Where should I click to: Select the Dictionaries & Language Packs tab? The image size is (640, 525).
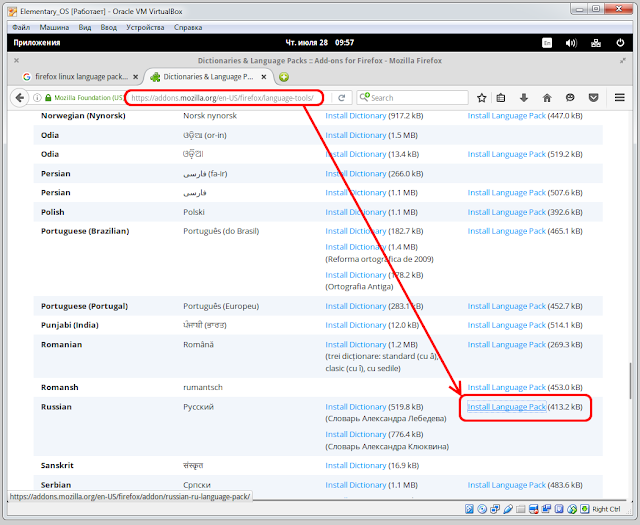click(x=208, y=77)
